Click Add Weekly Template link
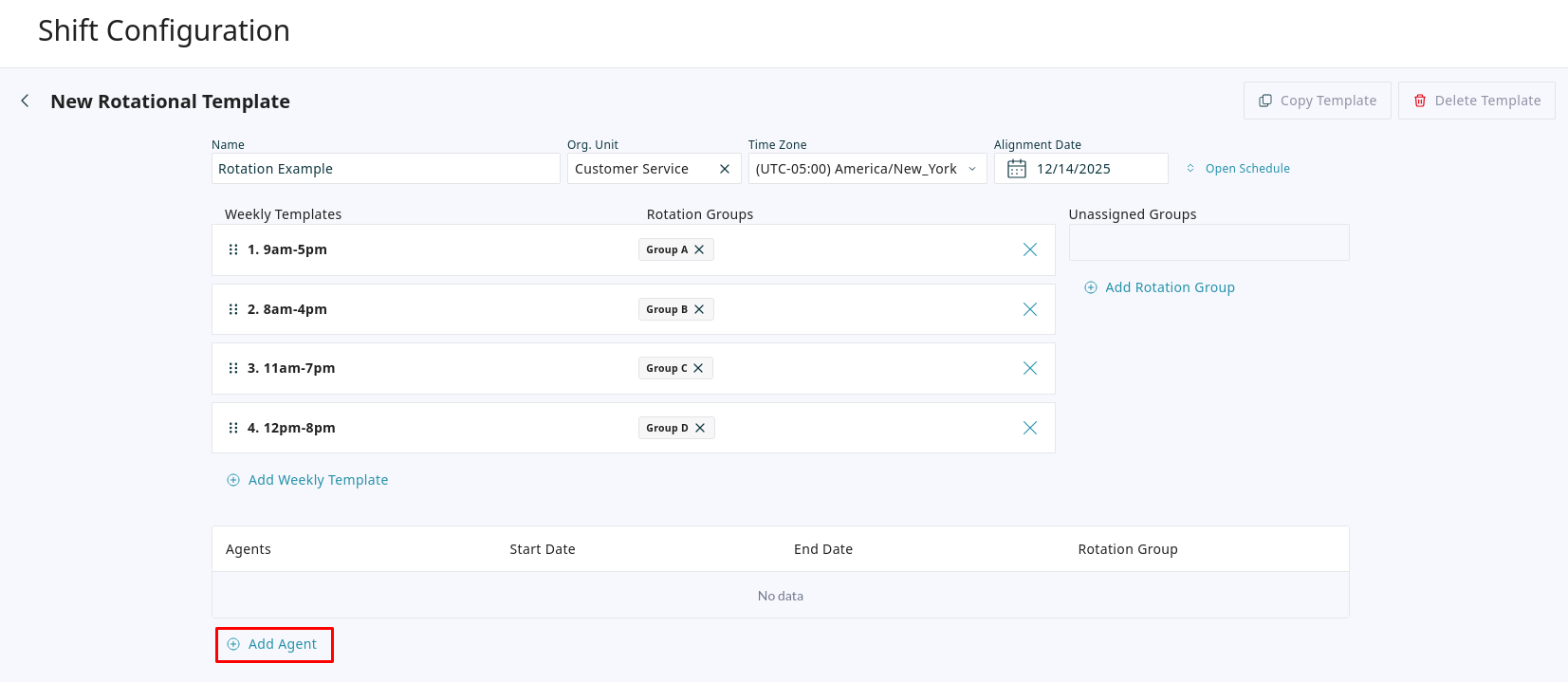Image resolution: width=1568 pixels, height=682 pixels. tap(317, 480)
